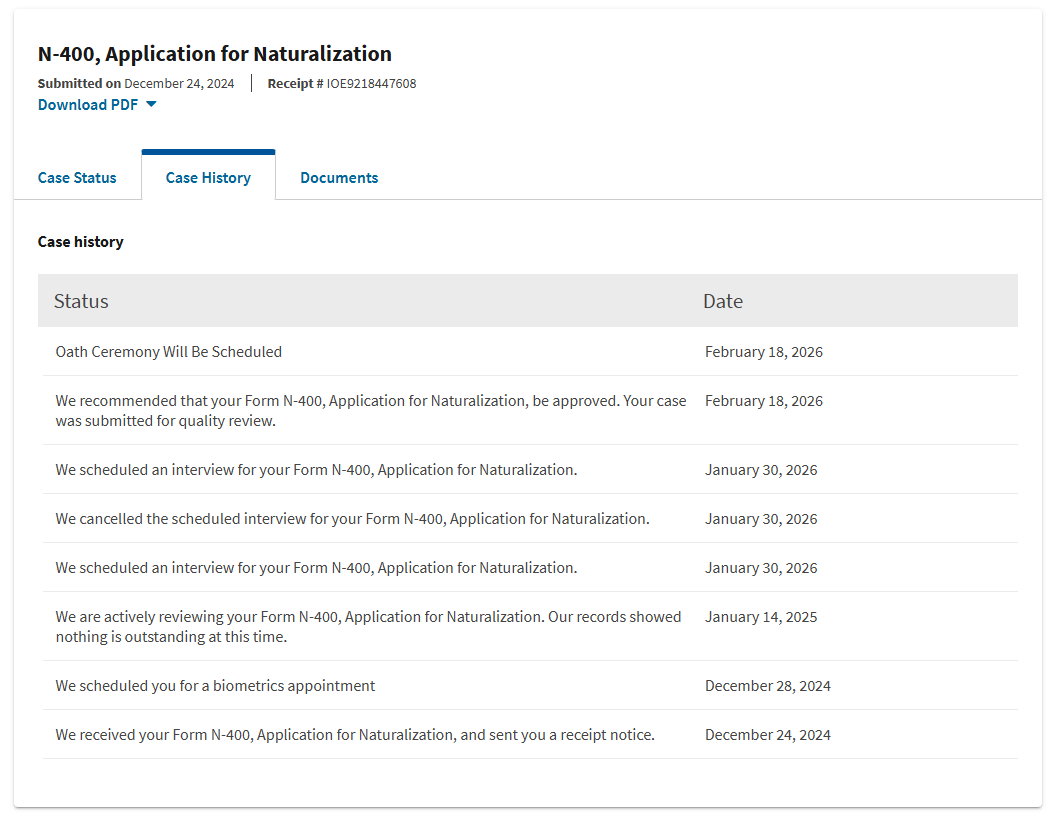Click the N-400 Application for Naturalization heading
The width and height of the screenshot is (1050, 817).
pos(215,54)
